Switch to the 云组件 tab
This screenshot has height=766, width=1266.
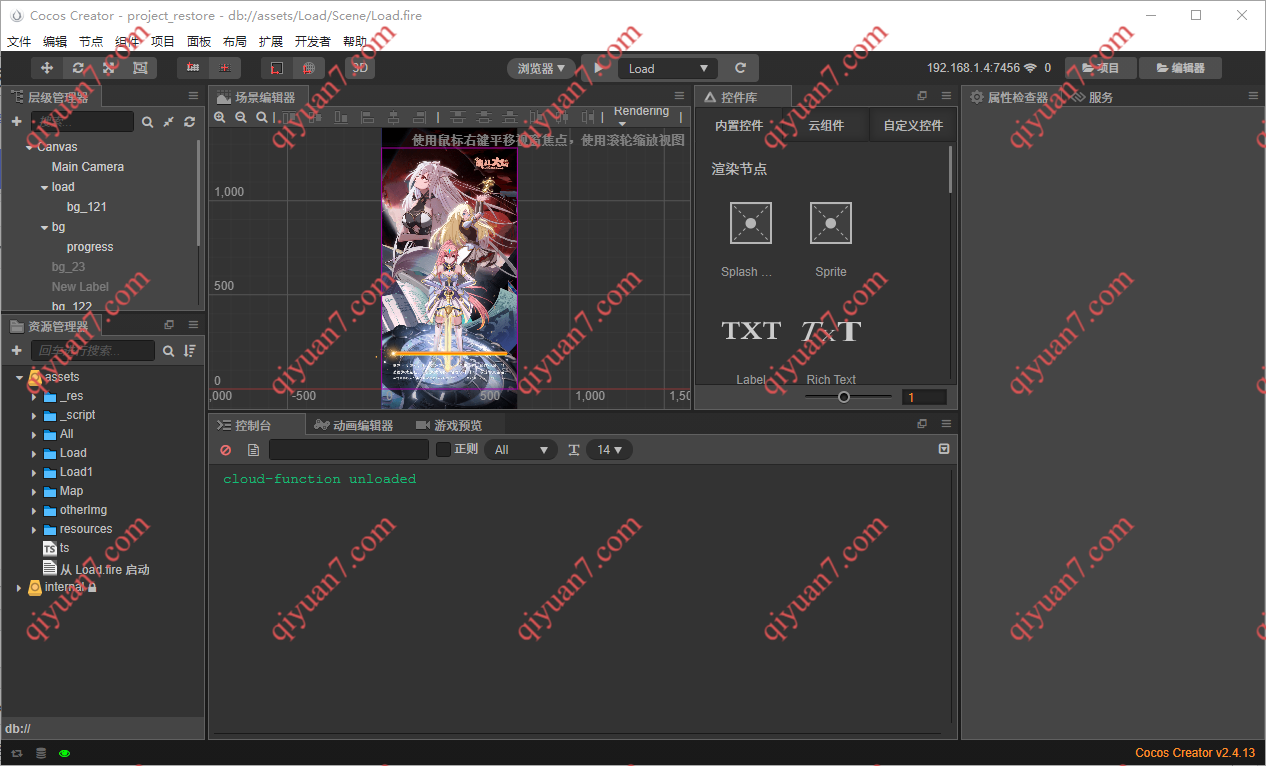click(826, 125)
